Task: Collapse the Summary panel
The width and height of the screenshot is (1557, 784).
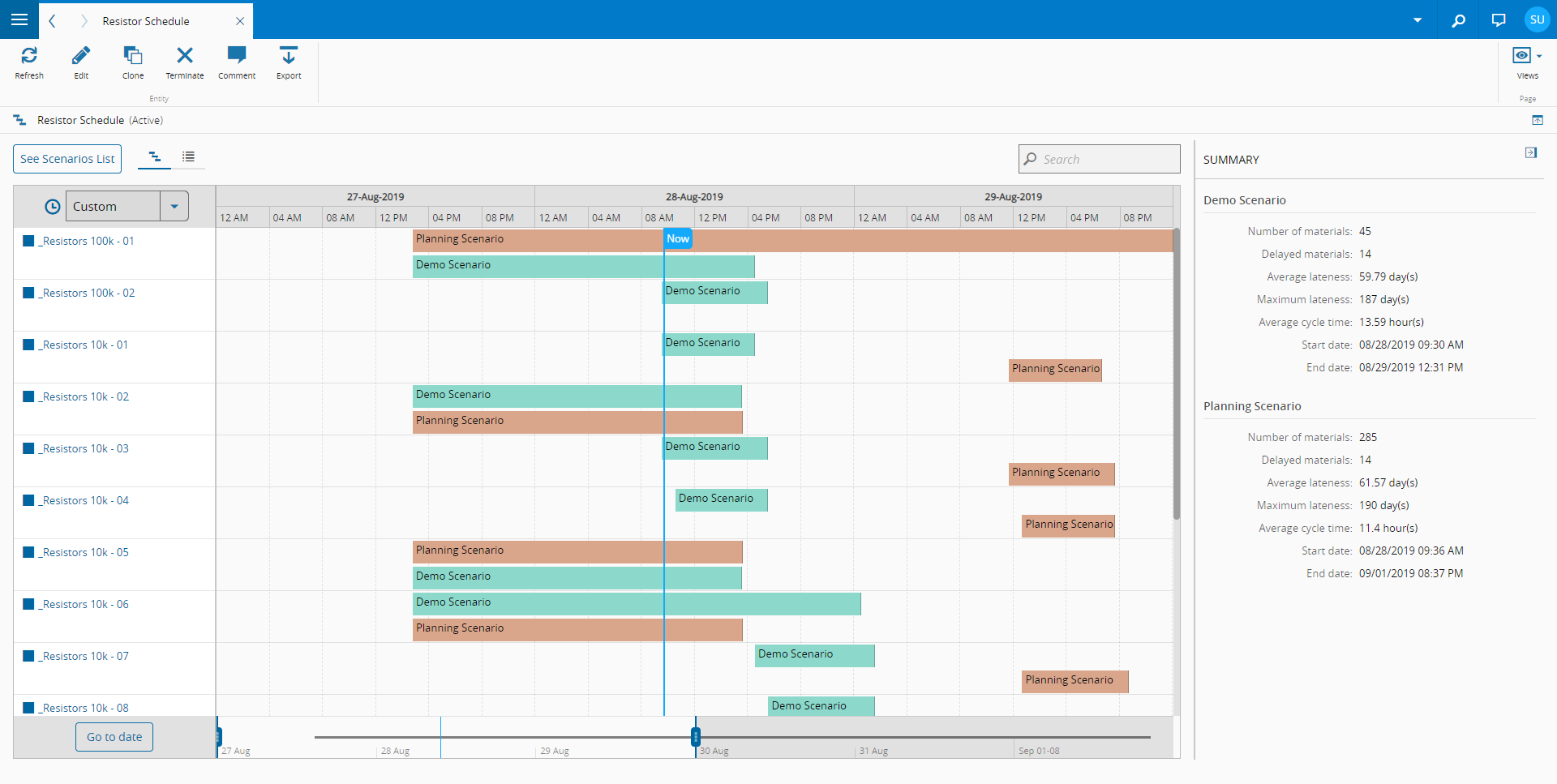Action: (x=1530, y=152)
